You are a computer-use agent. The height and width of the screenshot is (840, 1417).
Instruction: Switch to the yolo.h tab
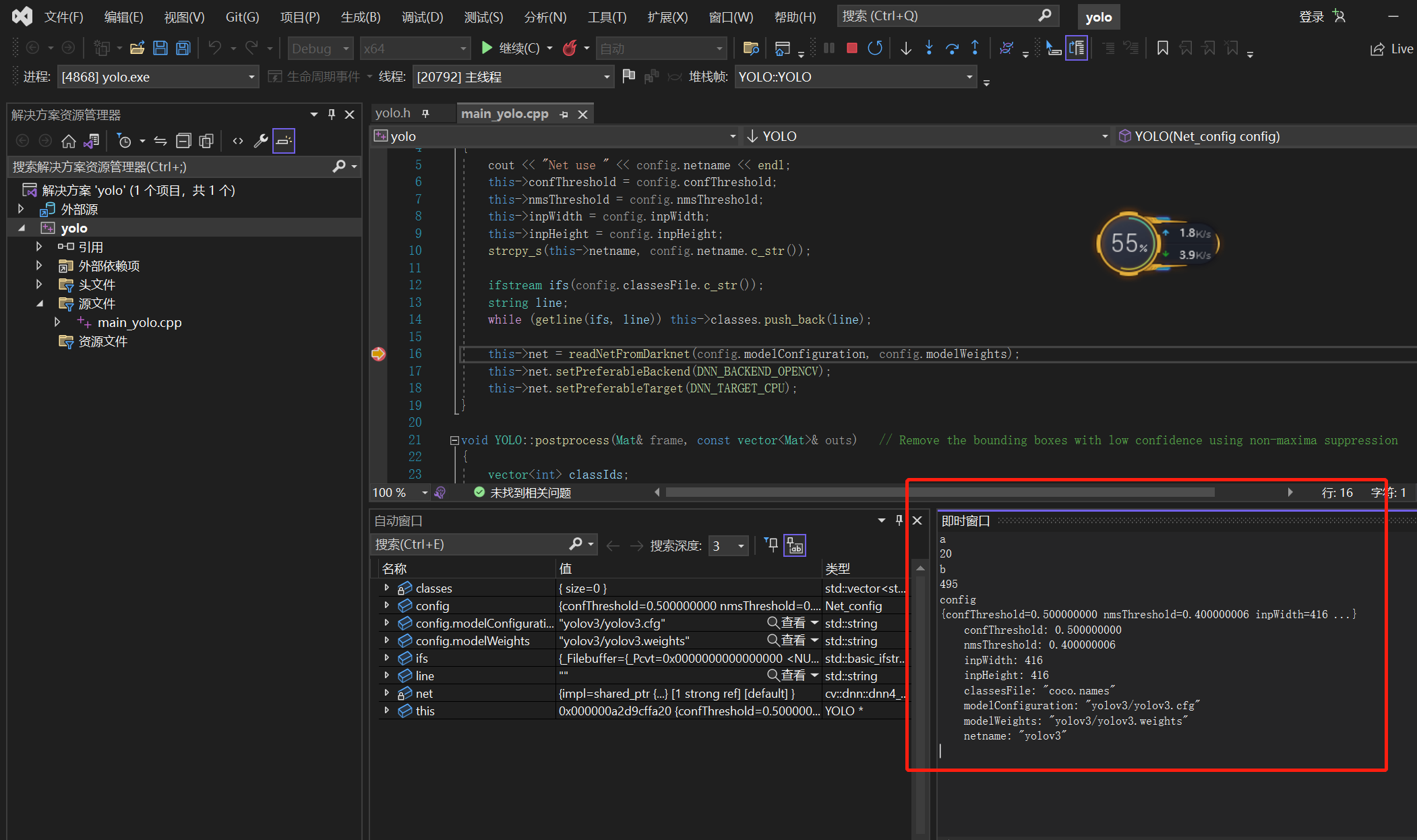point(393,113)
